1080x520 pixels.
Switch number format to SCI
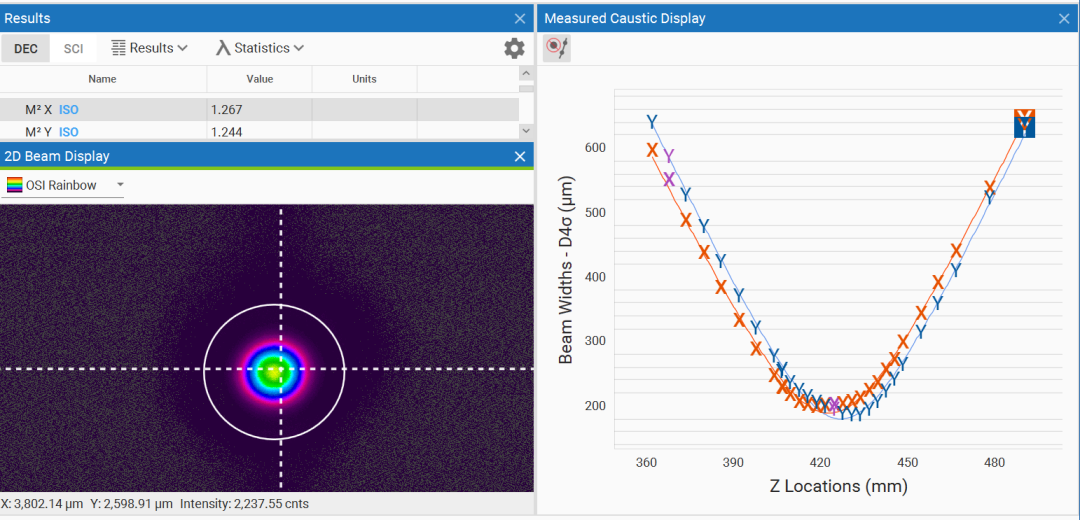pos(73,48)
